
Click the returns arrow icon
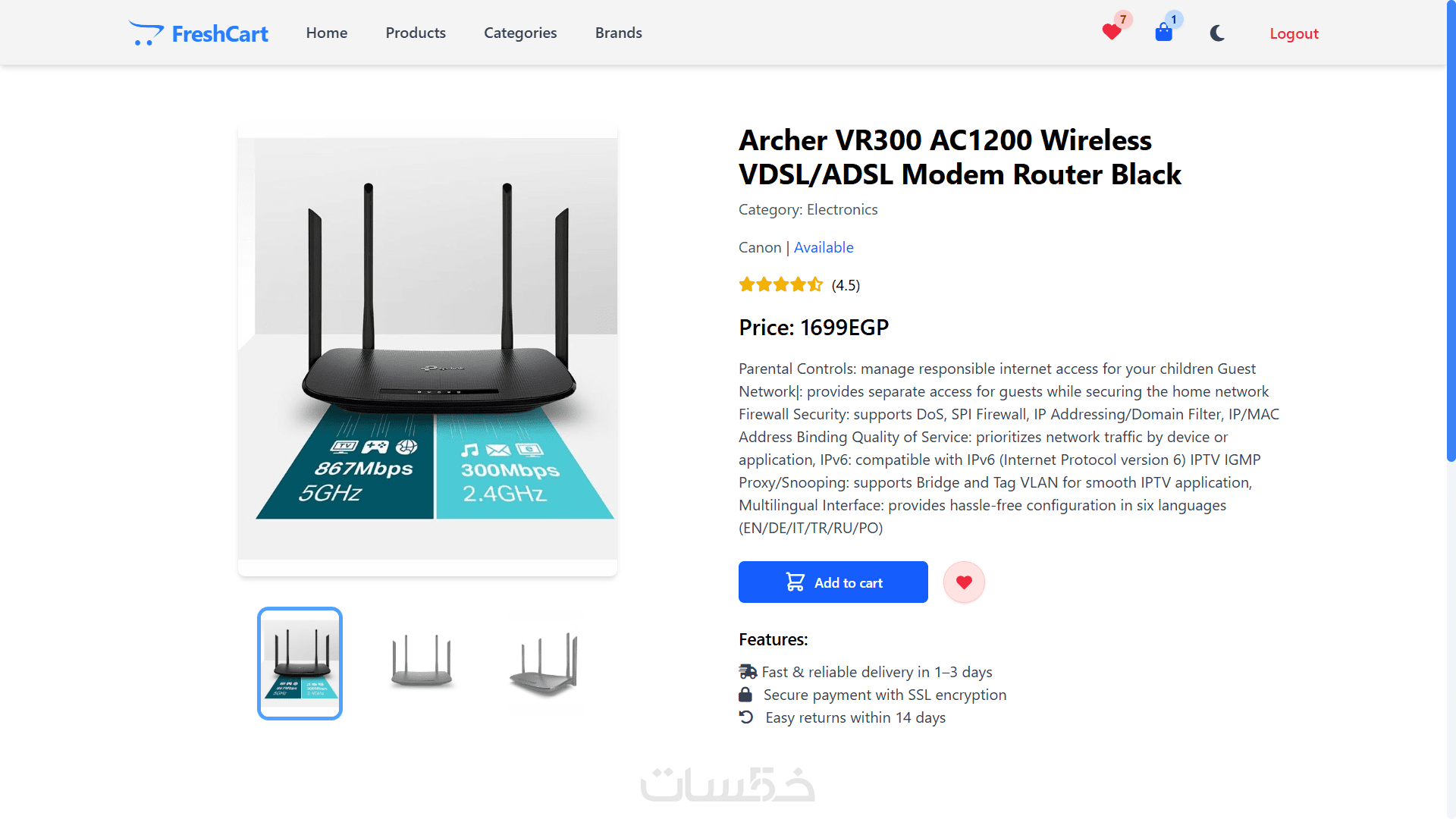coord(746,717)
